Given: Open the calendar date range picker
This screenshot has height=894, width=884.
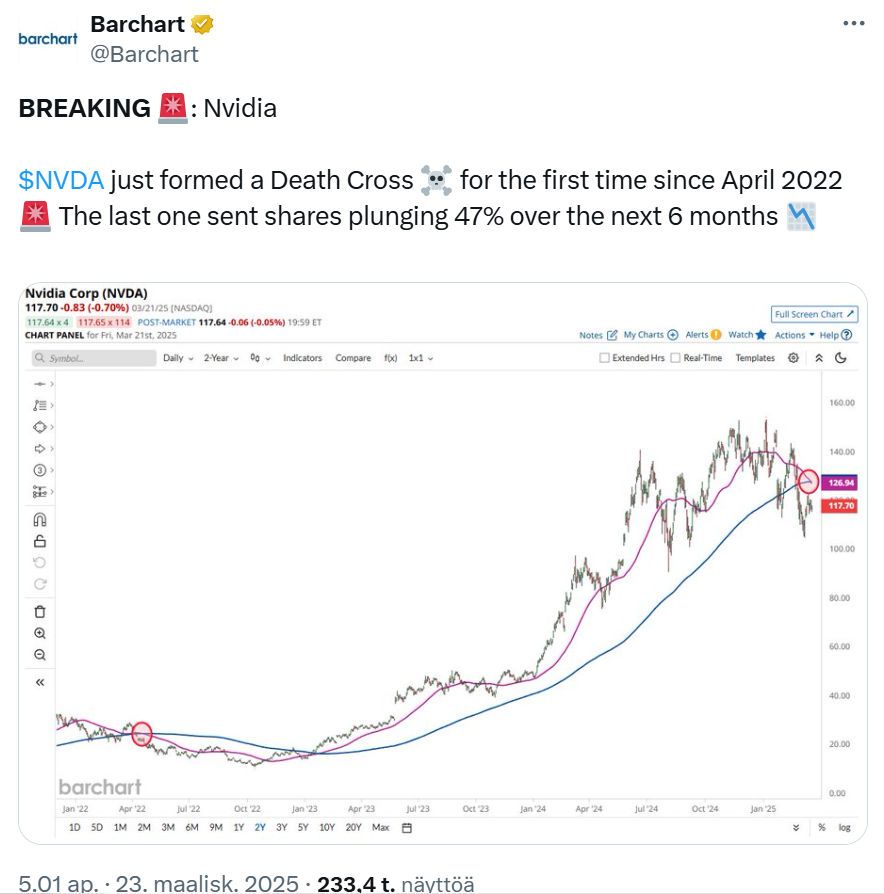Looking at the screenshot, I should [407, 828].
